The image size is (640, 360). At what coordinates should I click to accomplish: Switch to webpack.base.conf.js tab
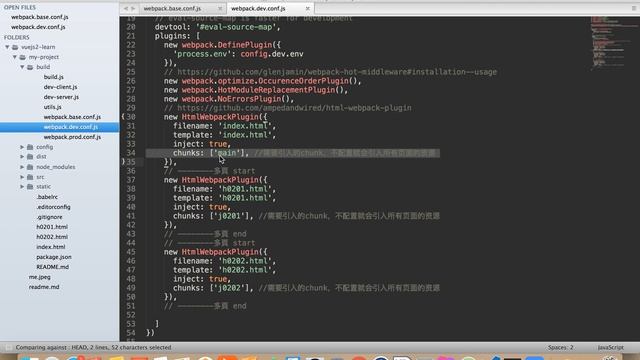click(x=172, y=9)
